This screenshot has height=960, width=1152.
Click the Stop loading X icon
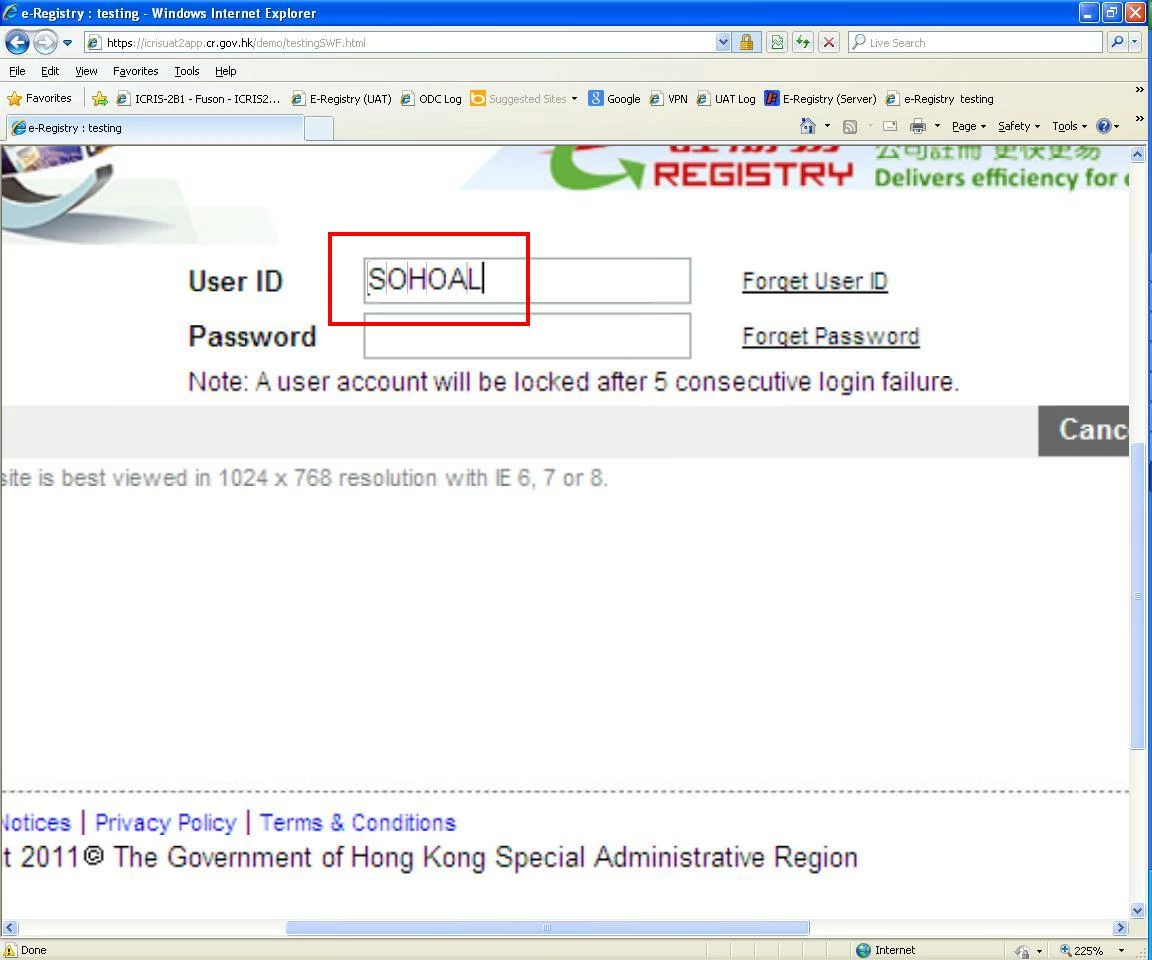click(829, 43)
